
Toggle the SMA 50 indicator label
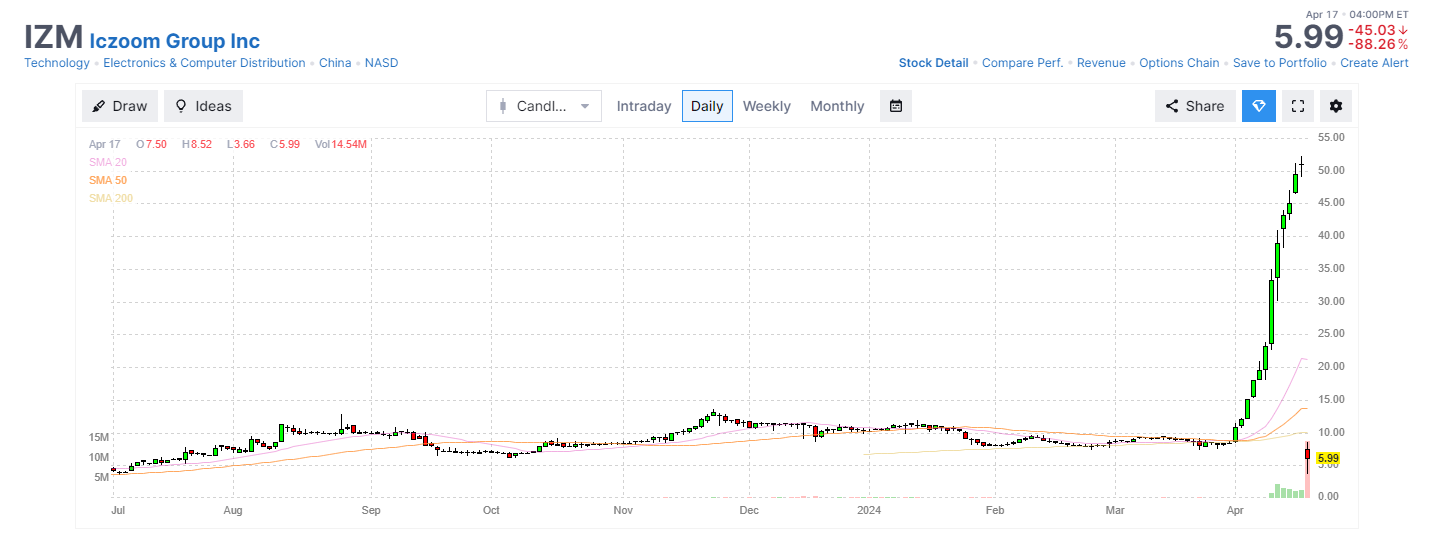107,180
